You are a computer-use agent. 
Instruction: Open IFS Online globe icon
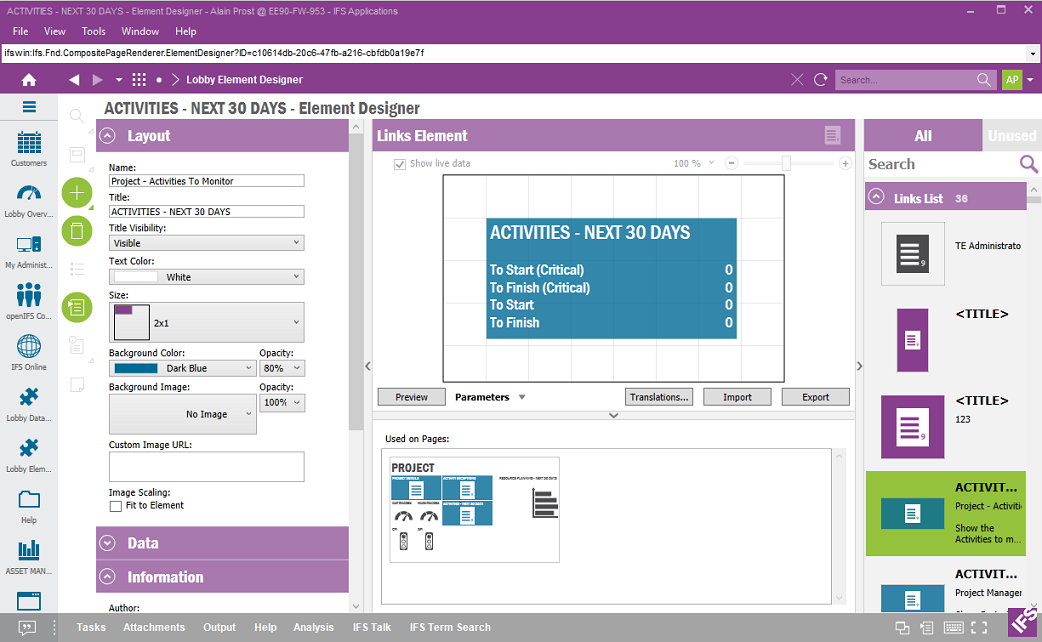click(x=29, y=352)
